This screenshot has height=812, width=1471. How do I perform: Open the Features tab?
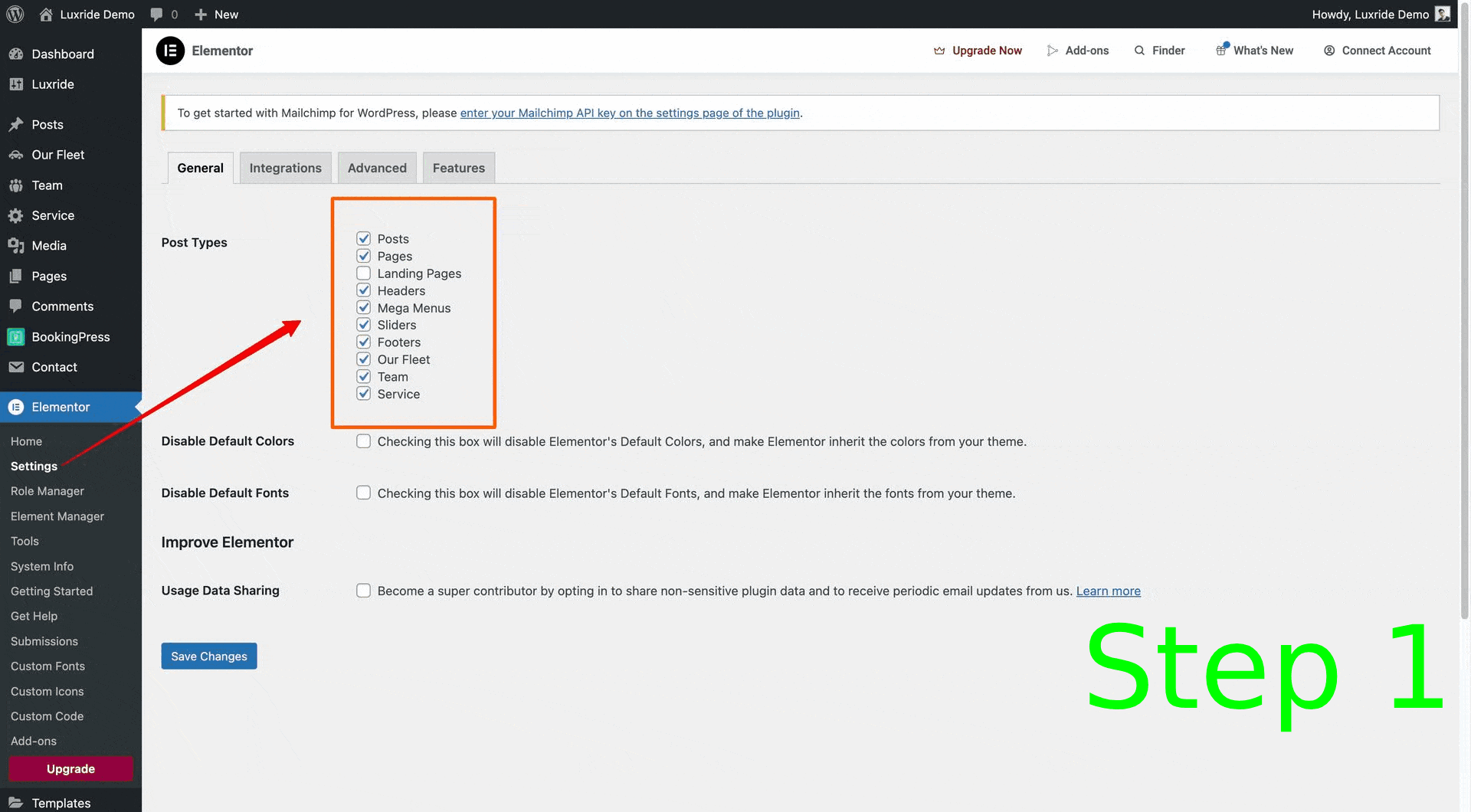(459, 168)
